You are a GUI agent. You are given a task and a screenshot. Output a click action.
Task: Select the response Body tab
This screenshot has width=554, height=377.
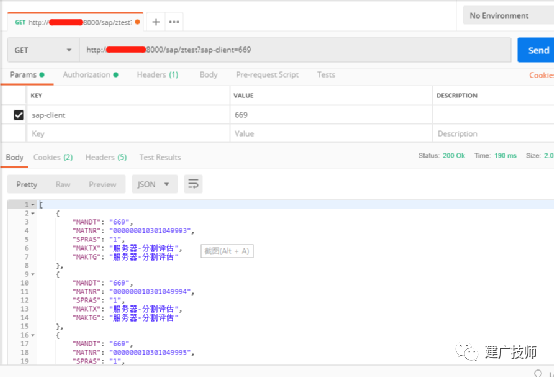(x=14, y=157)
